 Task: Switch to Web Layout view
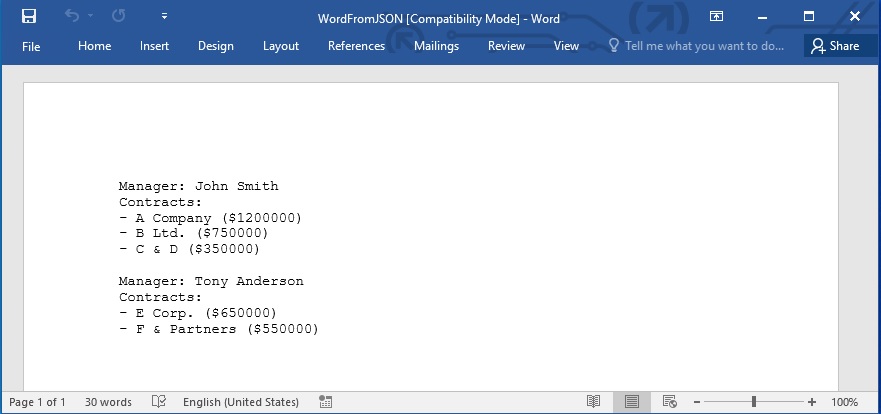click(670, 402)
